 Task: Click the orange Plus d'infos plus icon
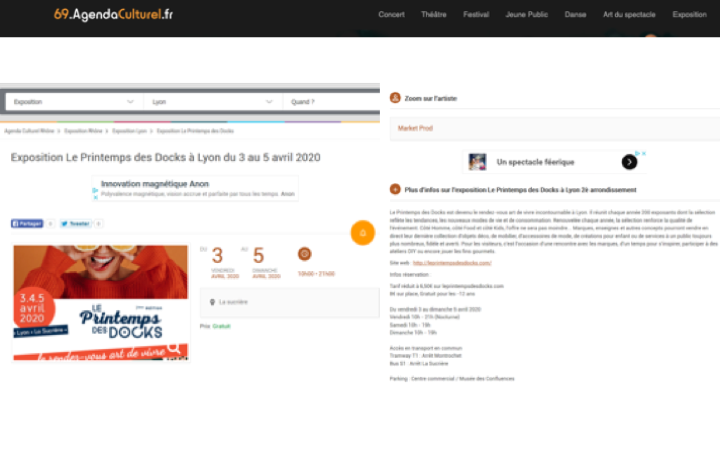tap(396, 188)
